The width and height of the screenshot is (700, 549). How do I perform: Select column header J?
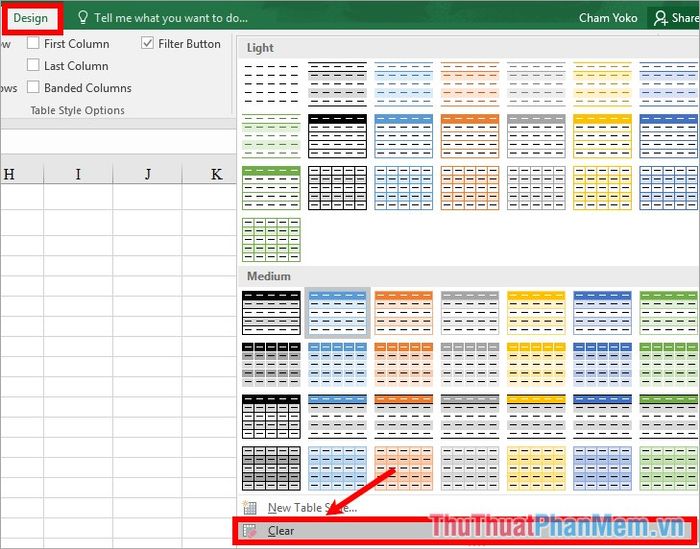147,174
